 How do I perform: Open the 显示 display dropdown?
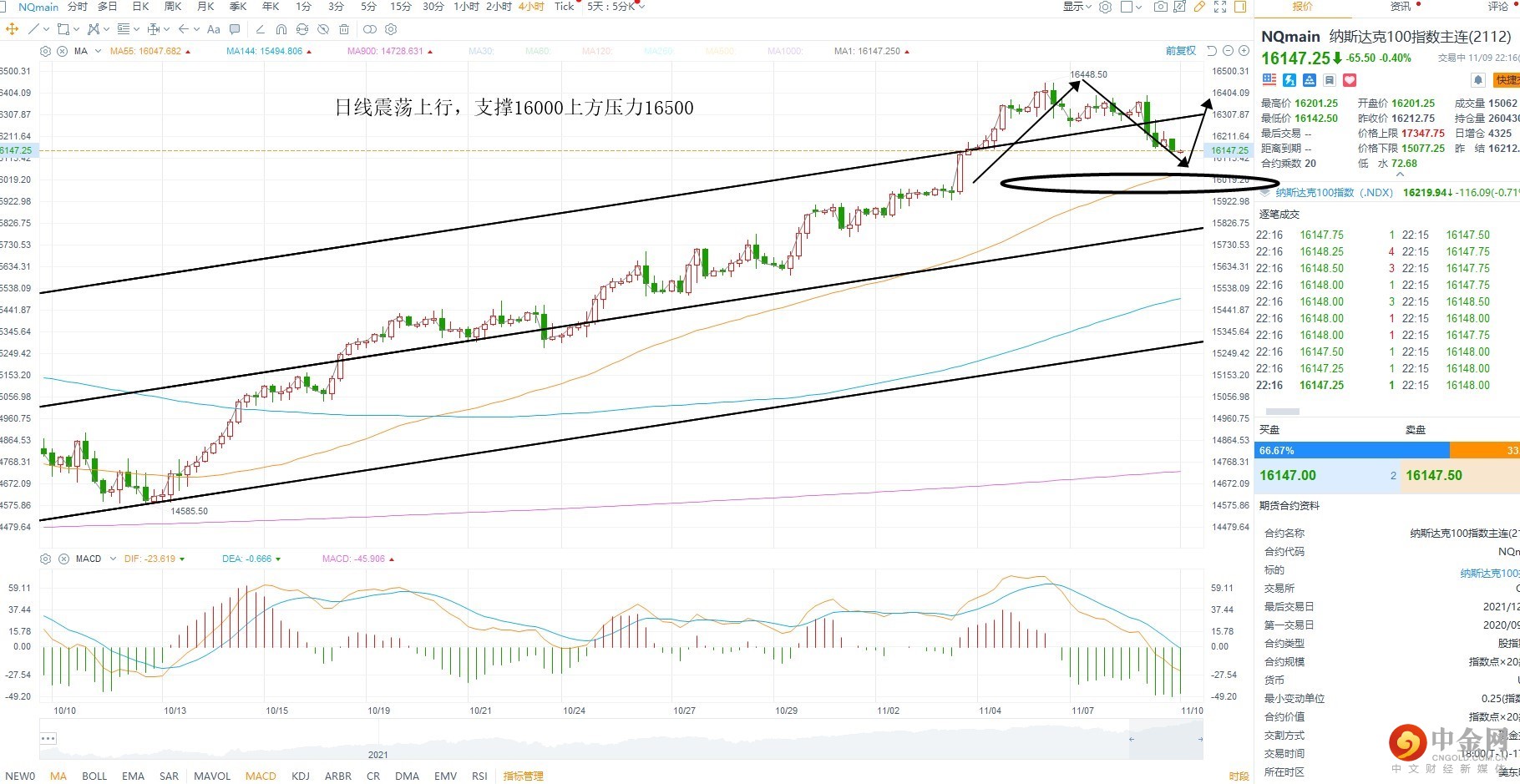point(1077,7)
